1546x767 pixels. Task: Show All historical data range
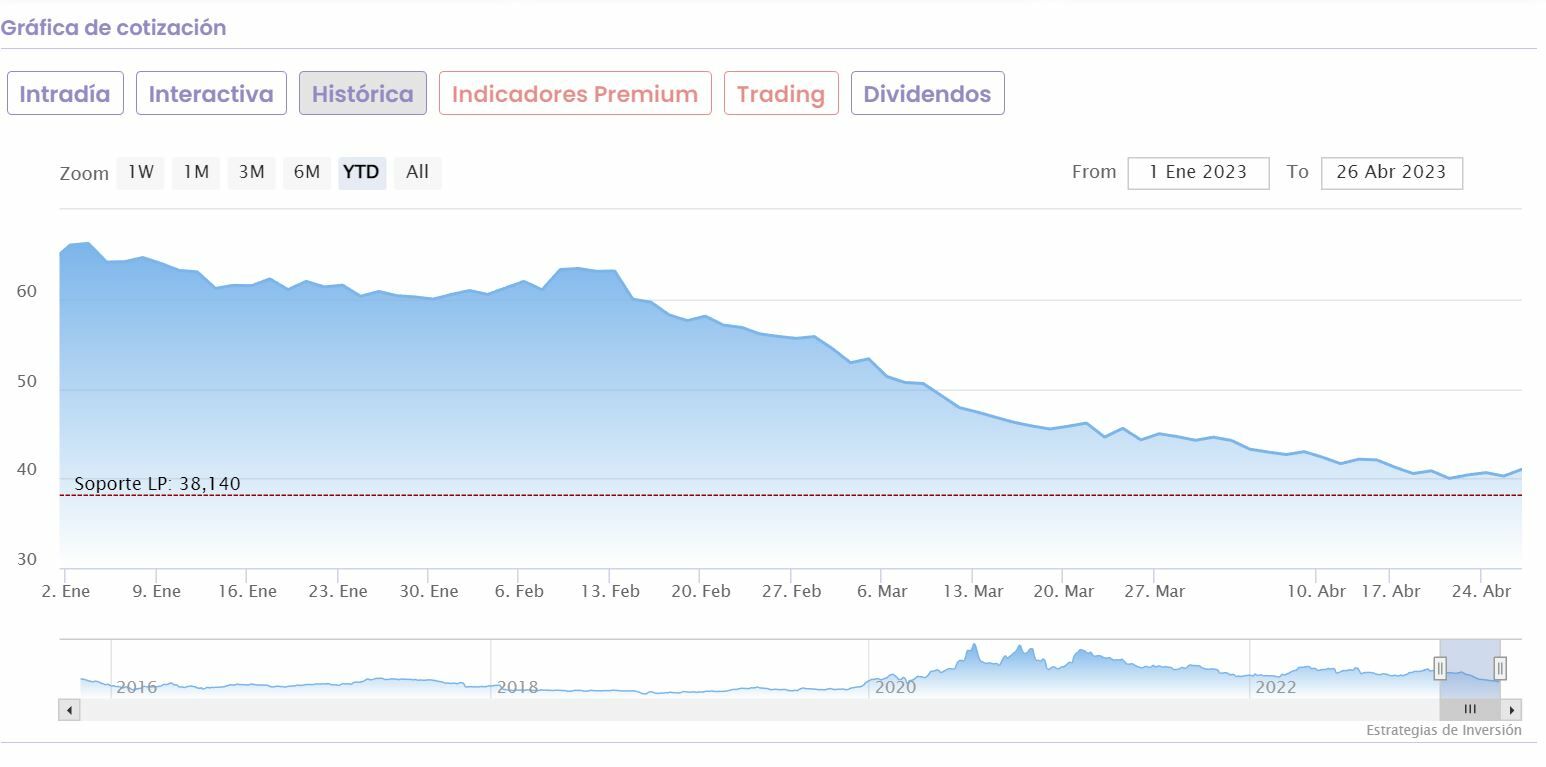pos(417,172)
